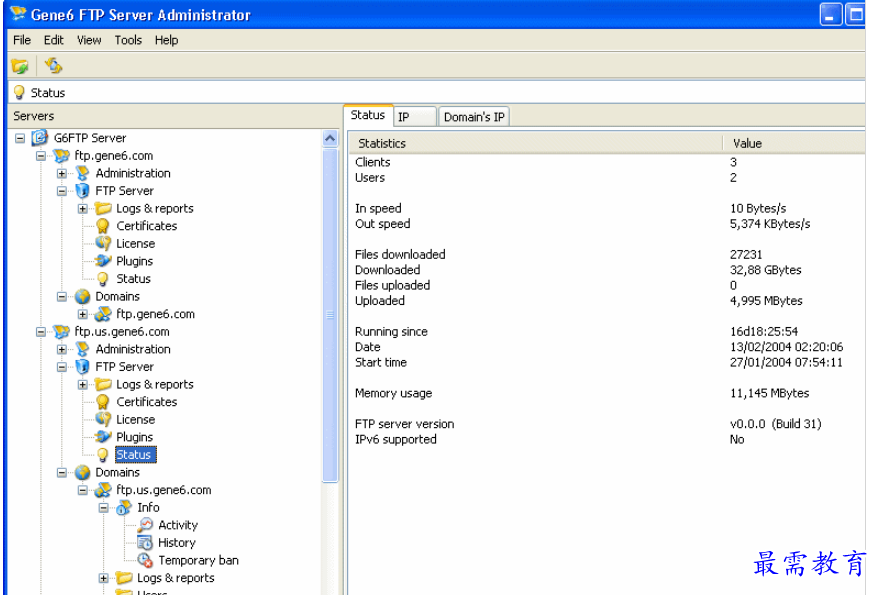Click the Logs & reports folder icon under ftp.gene6.com
875x595 pixels.
103,208
